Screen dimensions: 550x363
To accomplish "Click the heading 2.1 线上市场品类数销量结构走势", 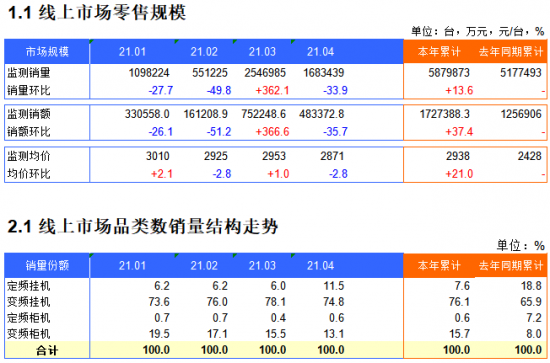I will point(143,226).
